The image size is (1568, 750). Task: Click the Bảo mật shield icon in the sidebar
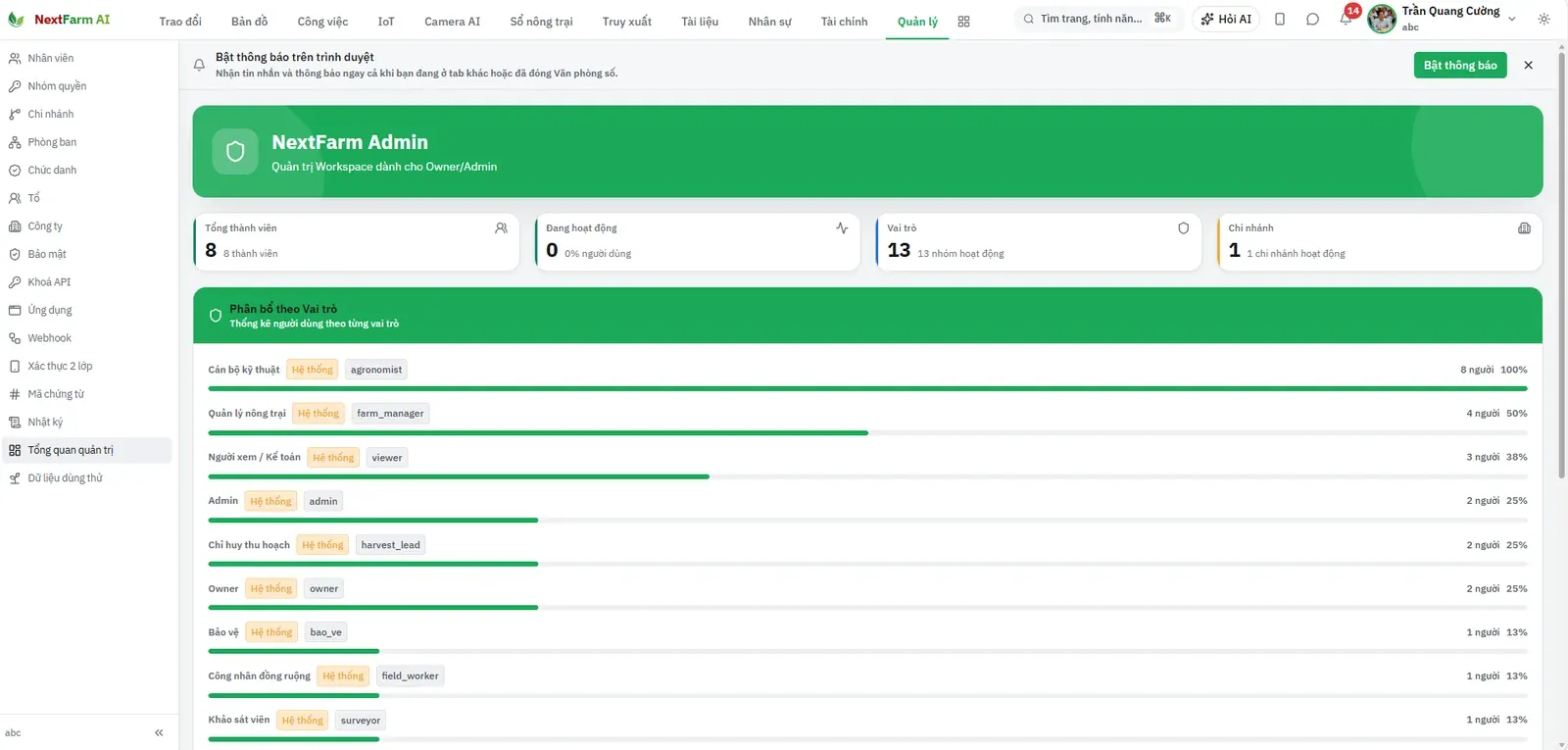tap(15, 254)
